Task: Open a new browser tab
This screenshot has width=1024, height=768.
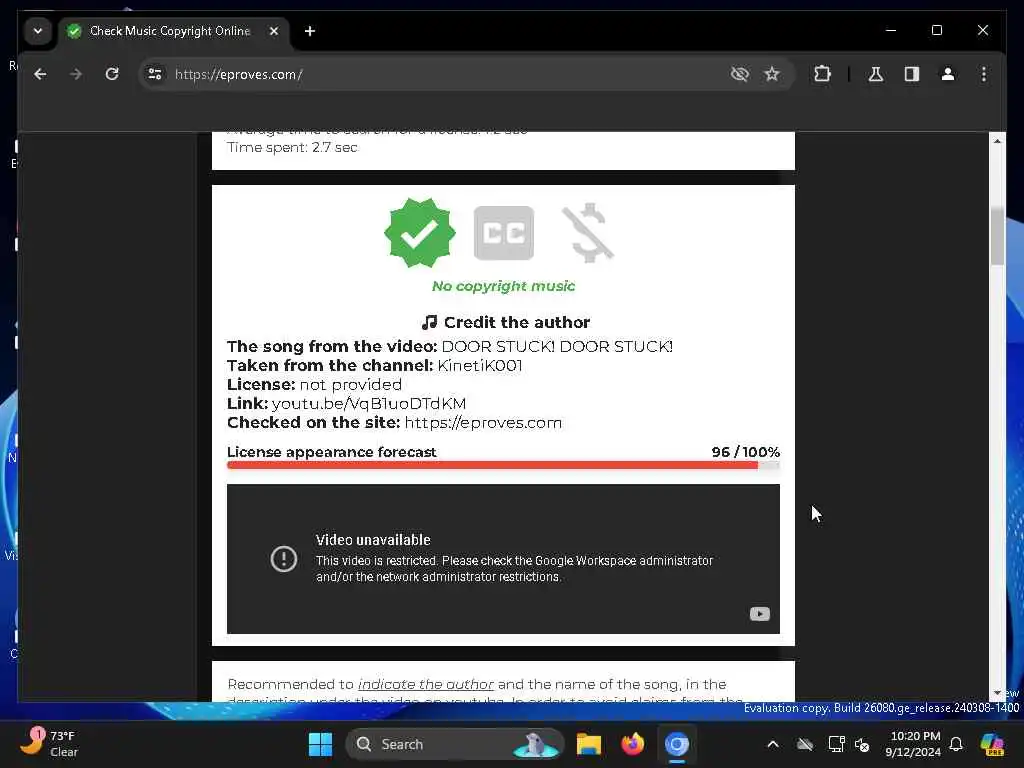Action: click(x=310, y=31)
